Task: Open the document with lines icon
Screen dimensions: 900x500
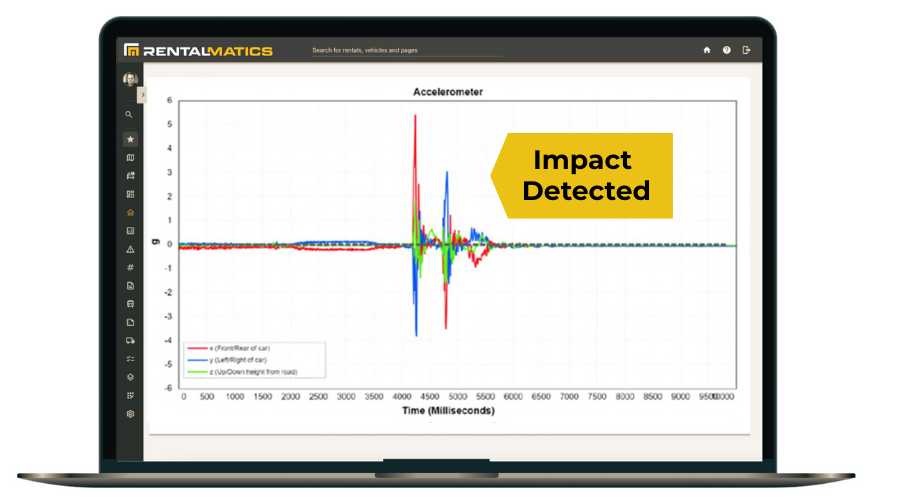Action: tap(130, 286)
